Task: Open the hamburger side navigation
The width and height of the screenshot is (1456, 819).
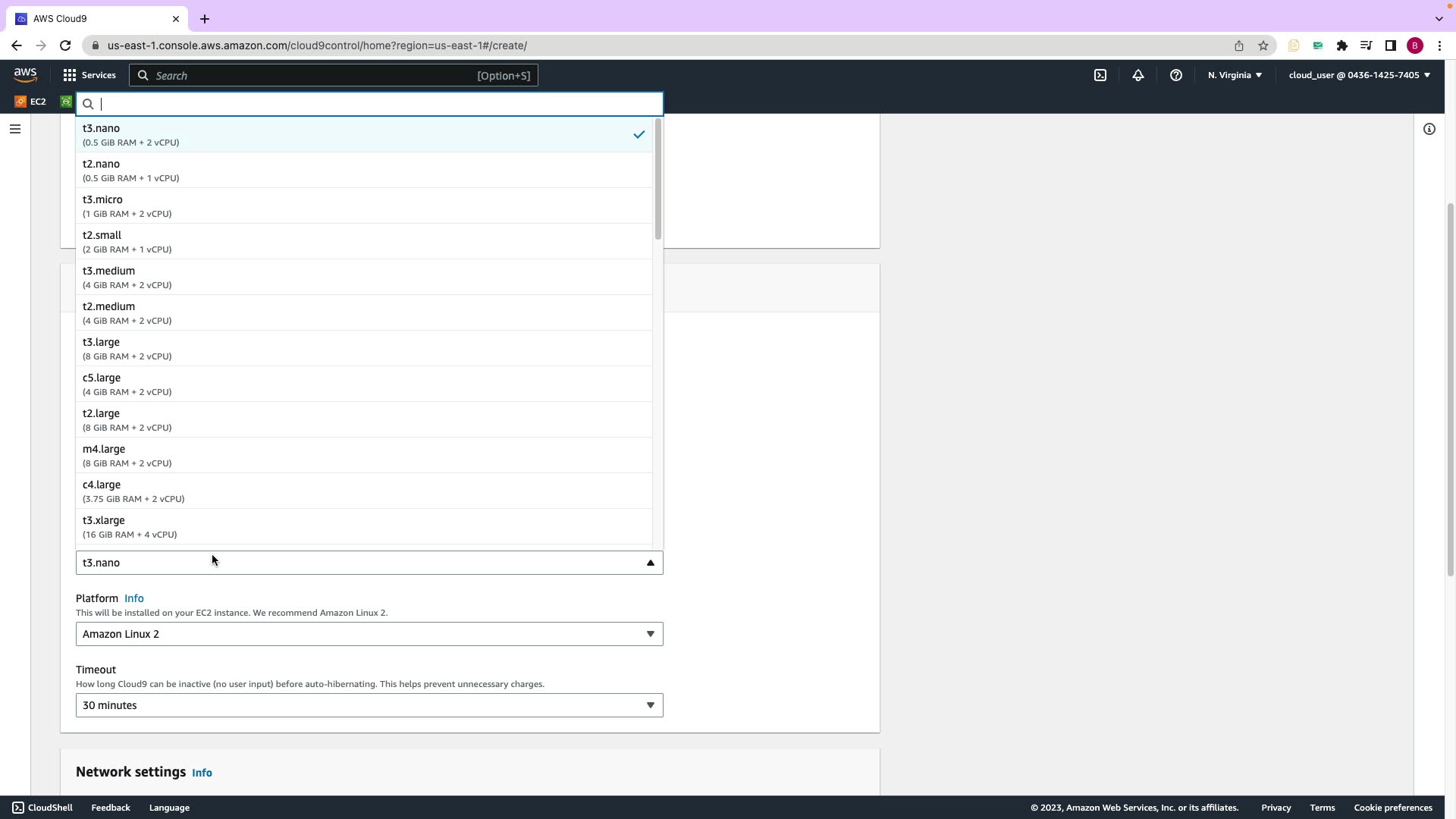Action: pyautogui.click(x=14, y=129)
